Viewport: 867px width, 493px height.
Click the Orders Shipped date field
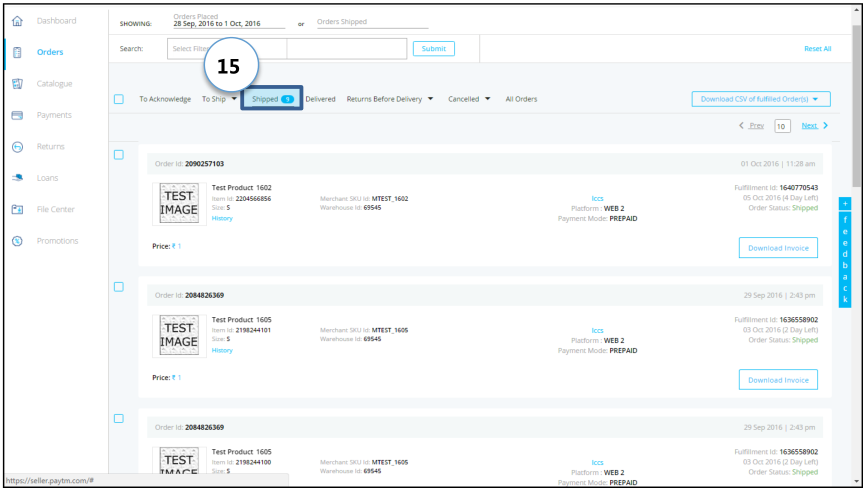[372, 22]
